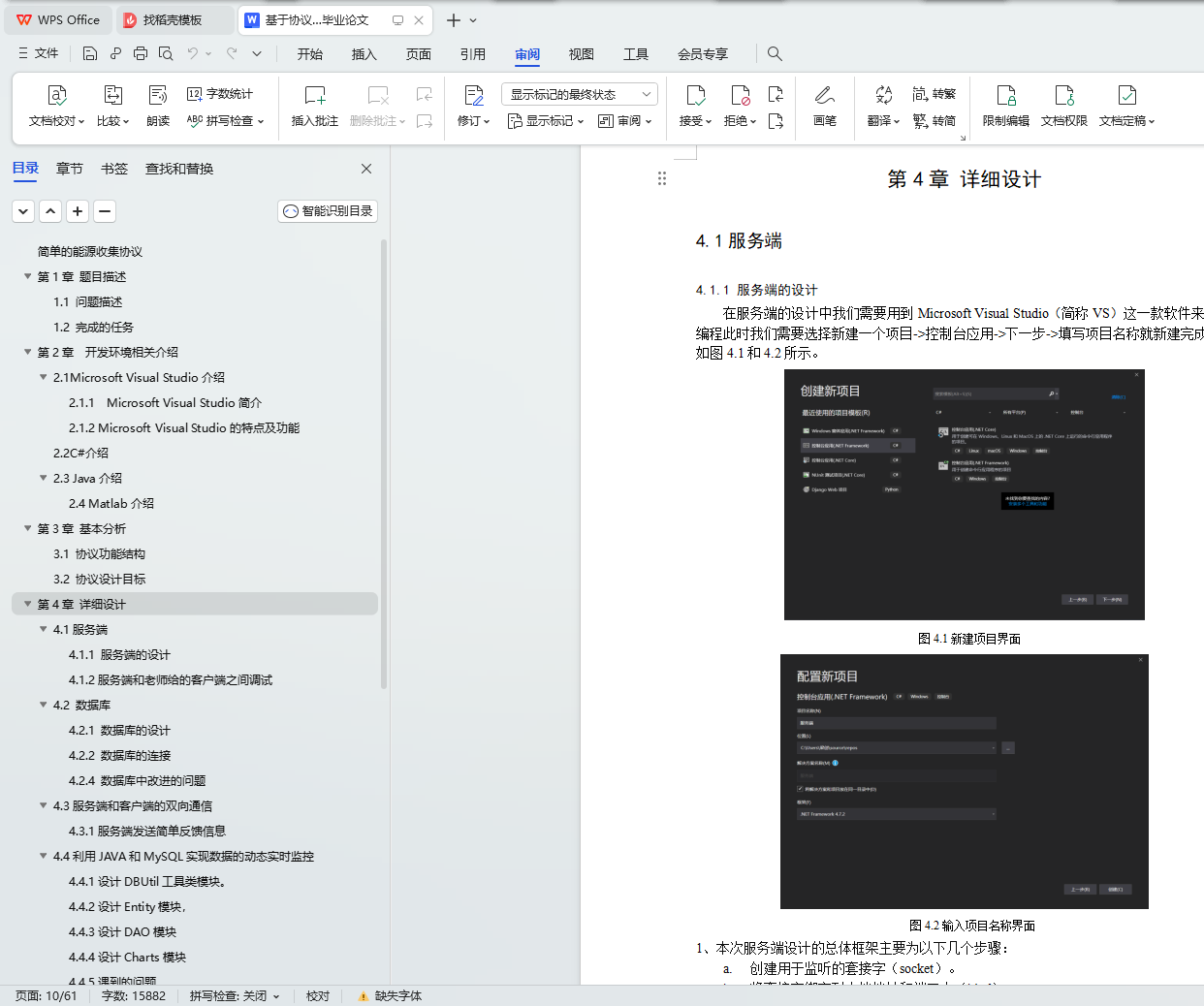The image size is (1204, 1006).
Task: Collapse the 第 3 章 基本分析 node
Action: click(27, 528)
